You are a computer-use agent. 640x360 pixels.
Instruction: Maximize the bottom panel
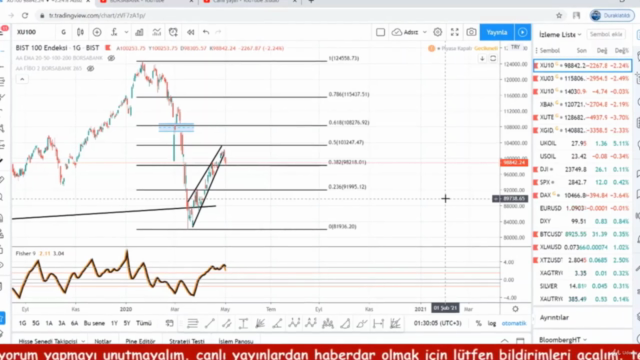tap(520, 340)
